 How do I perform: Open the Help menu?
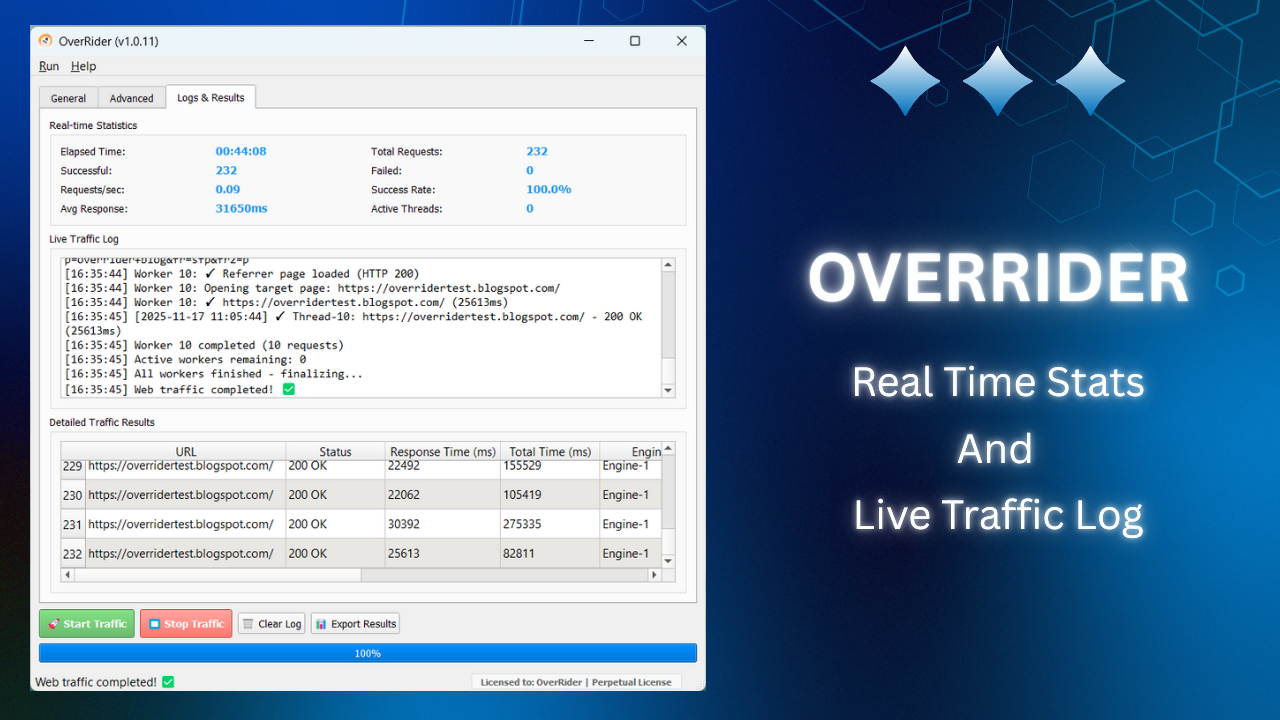[x=83, y=66]
